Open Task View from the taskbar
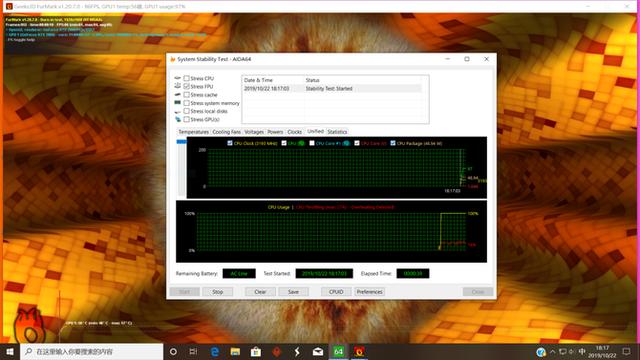Viewport: 640px width, 360px height. coord(193,351)
